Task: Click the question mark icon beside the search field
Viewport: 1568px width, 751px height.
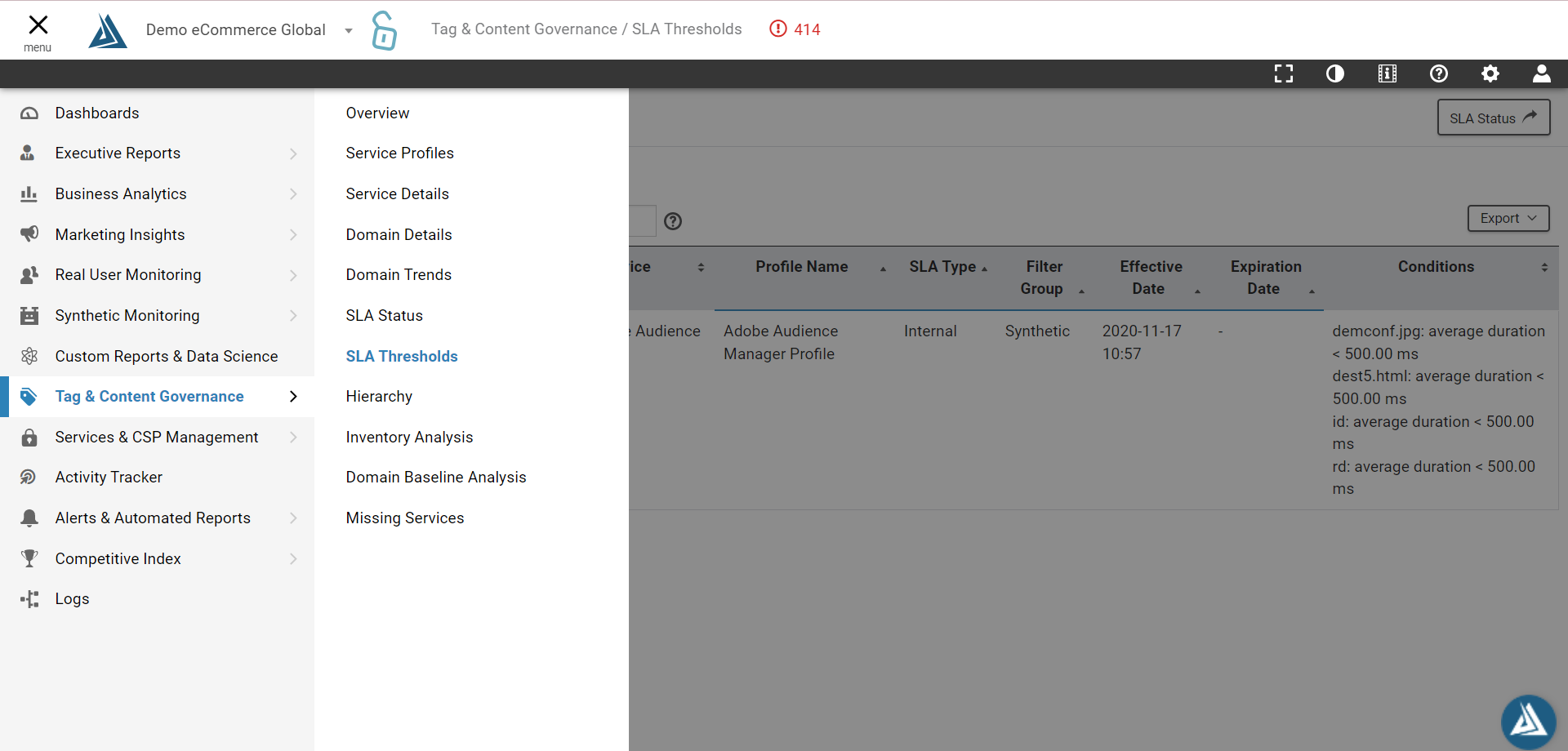Action: point(673,221)
